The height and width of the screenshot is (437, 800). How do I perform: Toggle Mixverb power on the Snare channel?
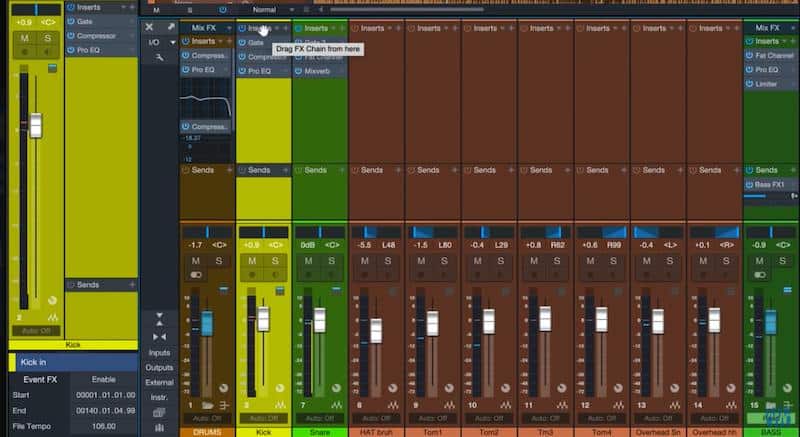[298, 71]
